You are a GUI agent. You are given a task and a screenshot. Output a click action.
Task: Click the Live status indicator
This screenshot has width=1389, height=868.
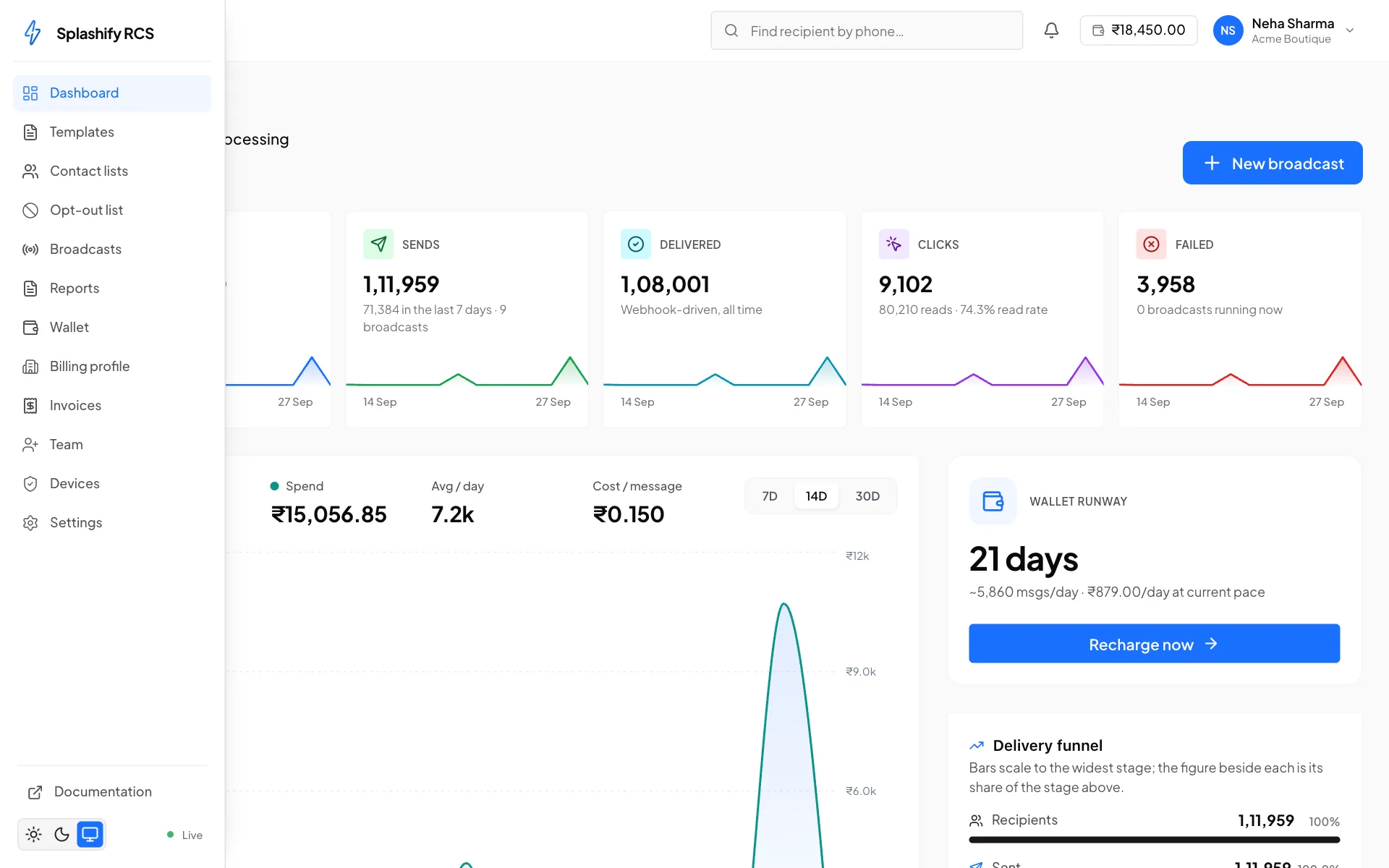[185, 835]
